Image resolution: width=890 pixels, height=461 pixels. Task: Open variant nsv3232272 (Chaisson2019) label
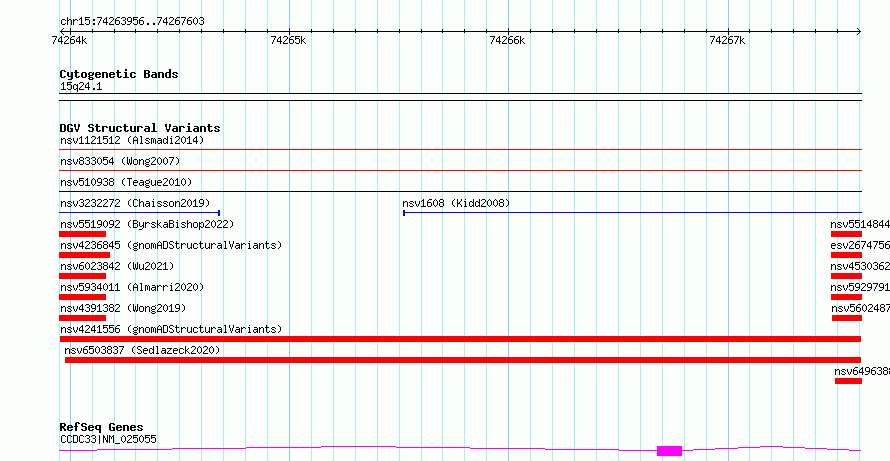point(135,203)
